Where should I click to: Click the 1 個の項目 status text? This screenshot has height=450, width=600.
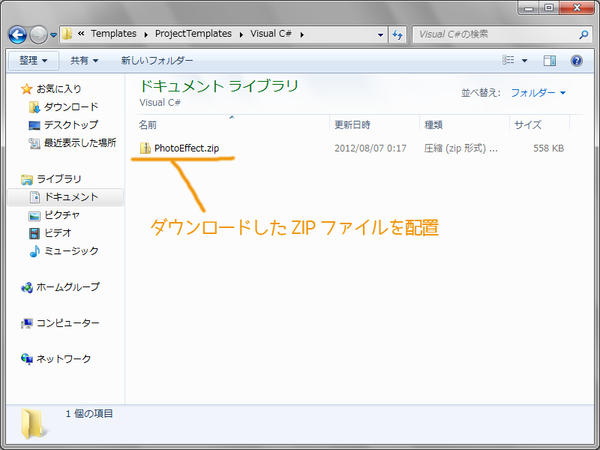coord(89,414)
